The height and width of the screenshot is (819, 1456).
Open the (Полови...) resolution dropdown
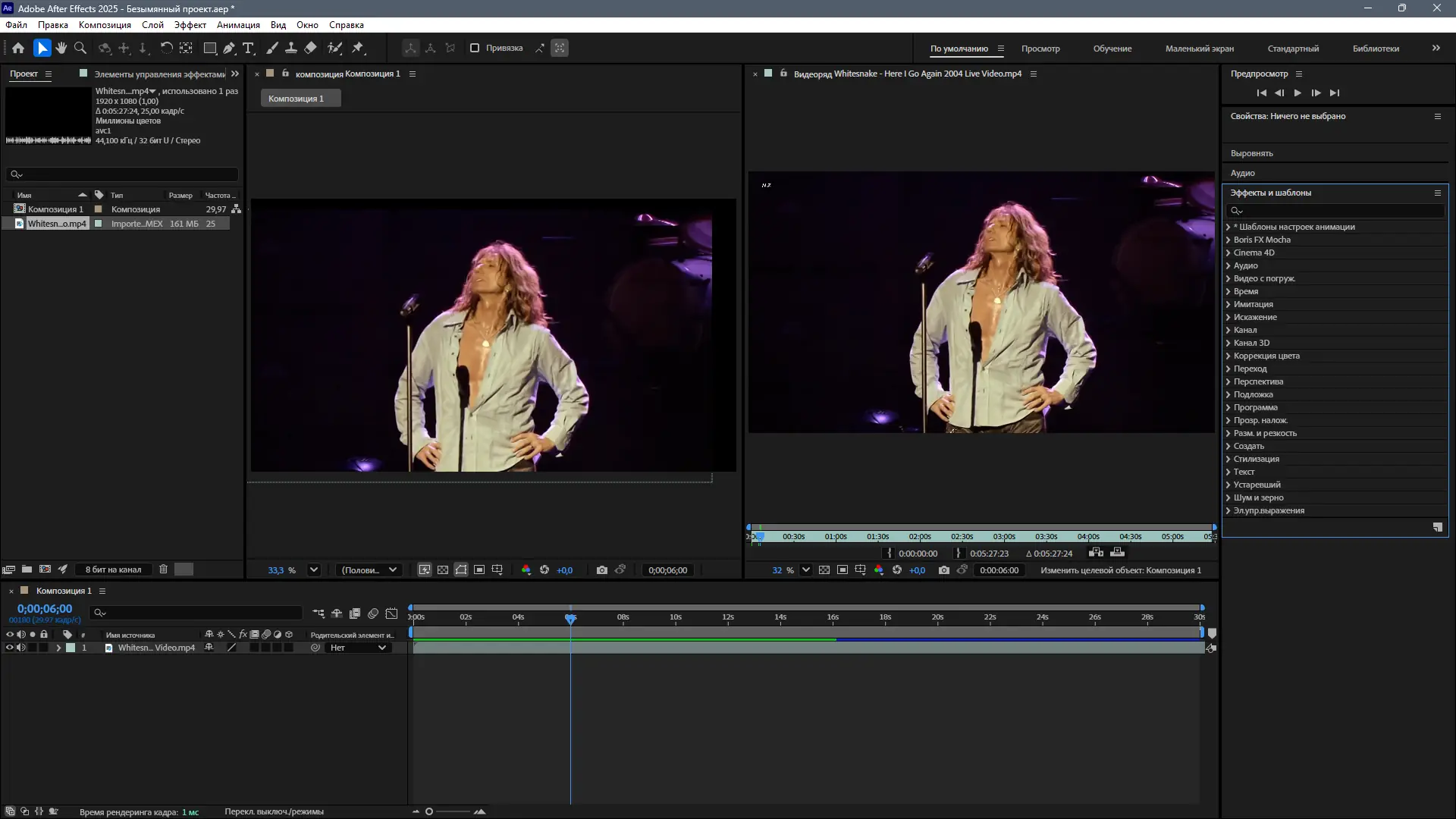[369, 570]
